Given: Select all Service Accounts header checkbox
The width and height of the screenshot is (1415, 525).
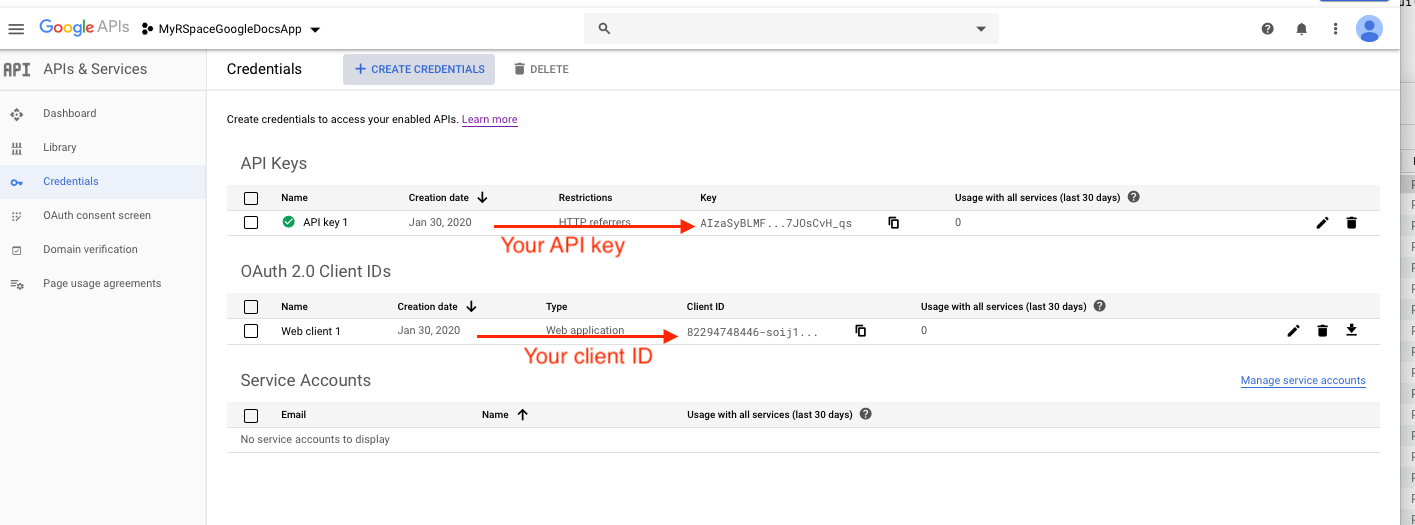Looking at the screenshot, I should coord(251,415).
